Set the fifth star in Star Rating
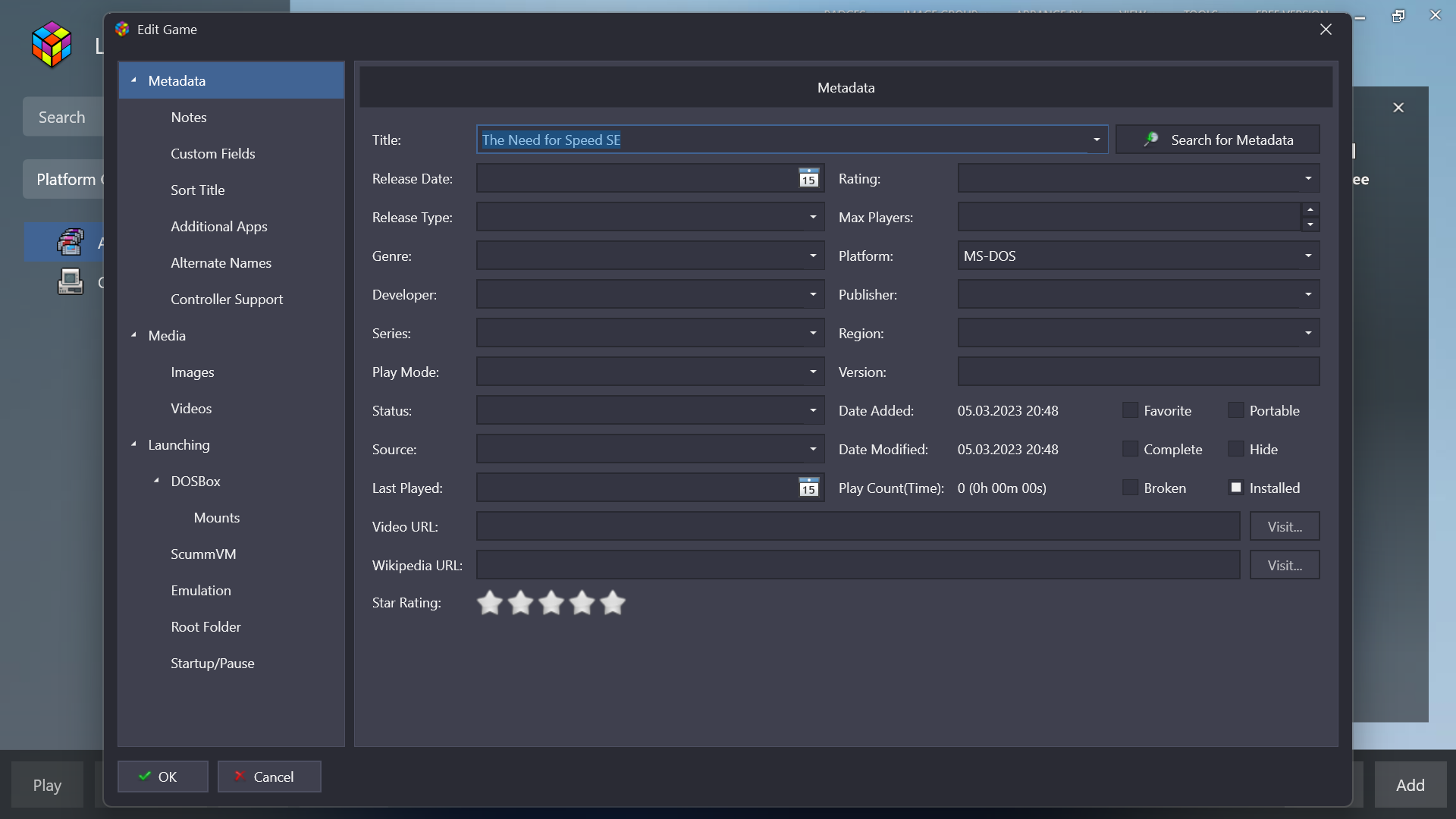This screenshot has width=1456, height=819. [613, 603]
